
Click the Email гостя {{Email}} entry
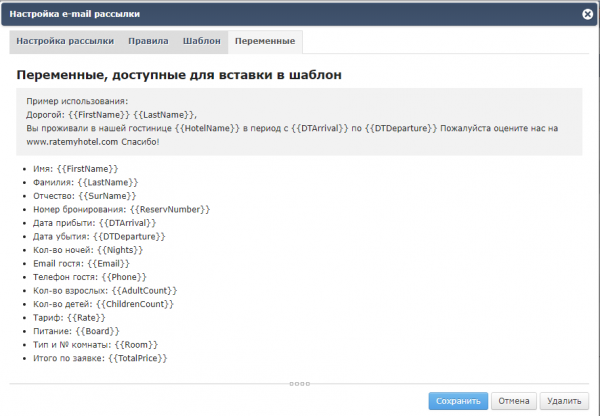(82, 263)
